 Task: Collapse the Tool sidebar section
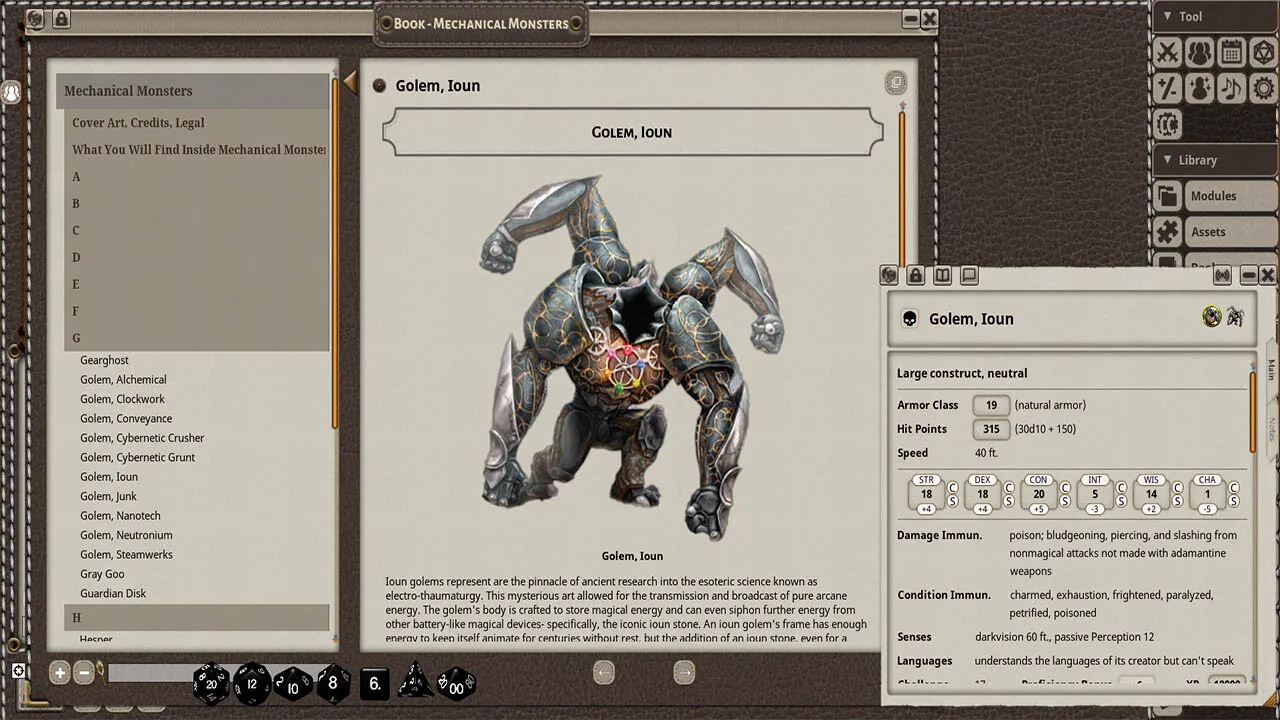[1215, 16]
